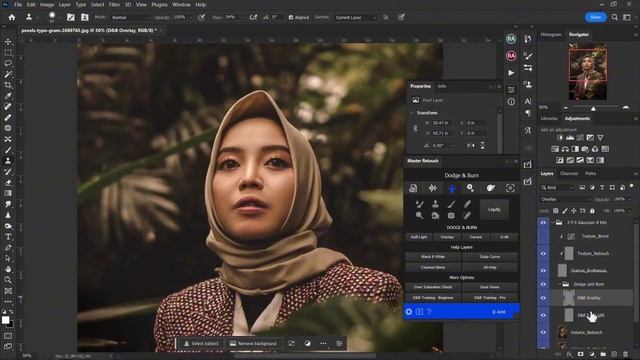Select the Move tool

(8, 42)
